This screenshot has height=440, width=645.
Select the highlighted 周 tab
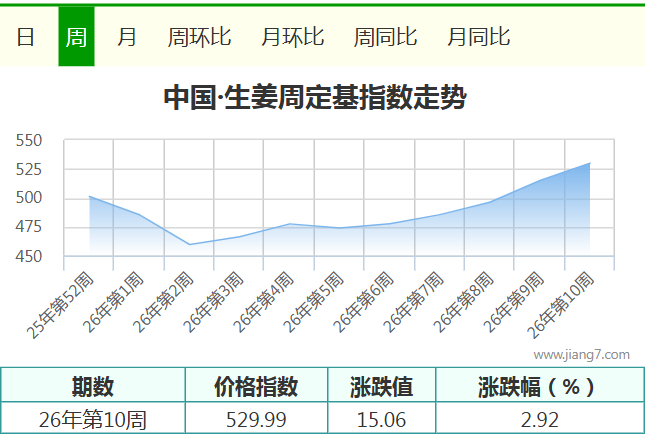[76, 37]
